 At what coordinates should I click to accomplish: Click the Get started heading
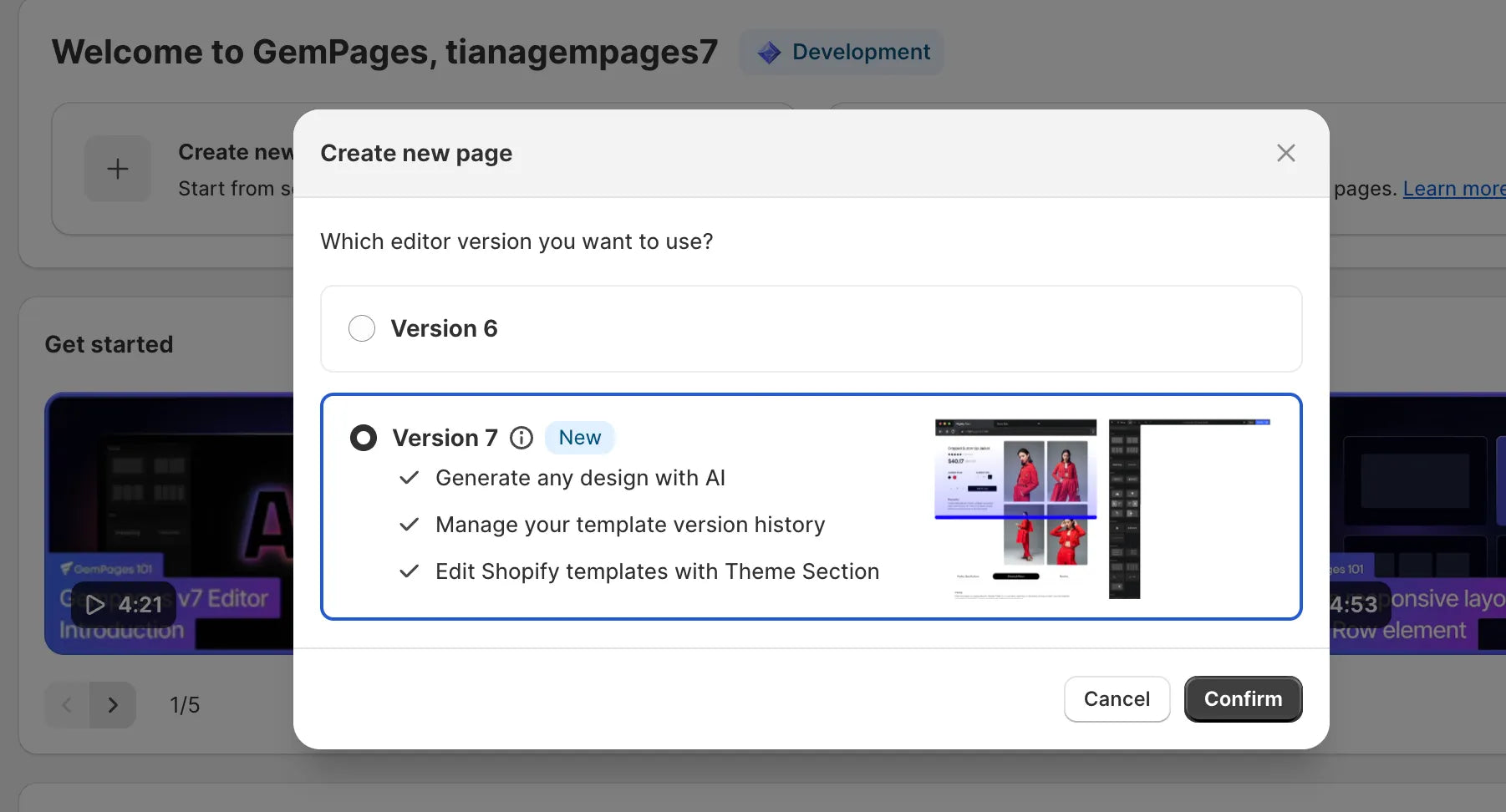[109, 344]
